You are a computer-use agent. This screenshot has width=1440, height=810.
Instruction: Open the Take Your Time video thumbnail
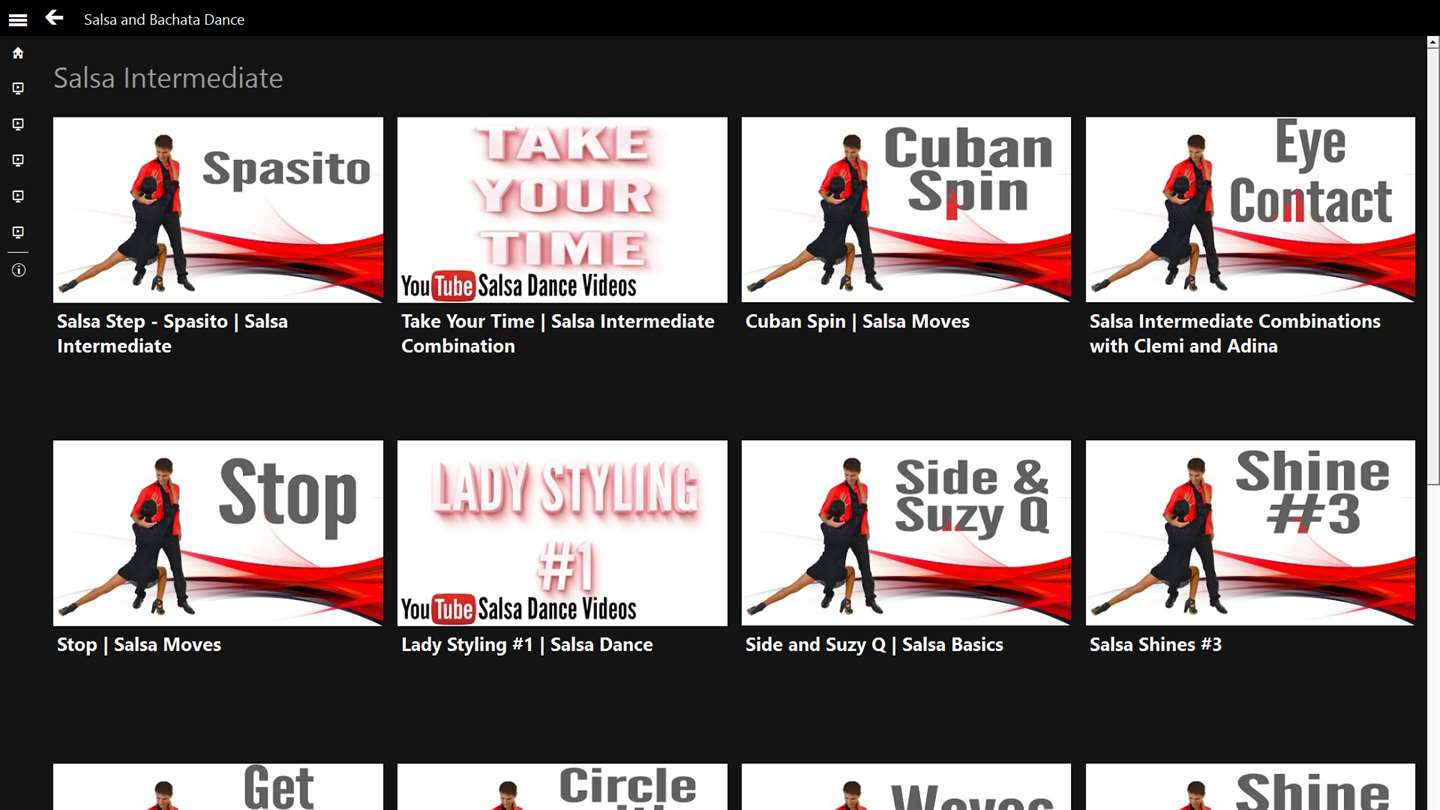click(562, 210)
